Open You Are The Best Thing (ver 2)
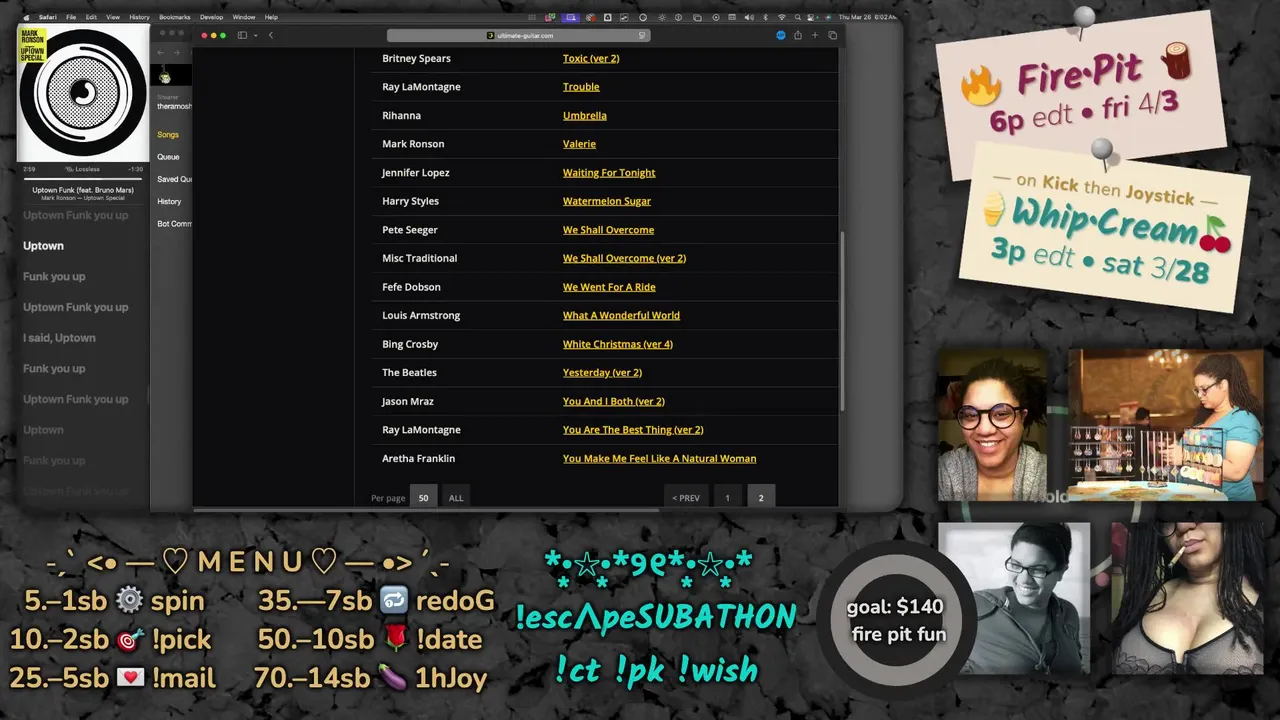1280x720 pixels. point(633,430)
